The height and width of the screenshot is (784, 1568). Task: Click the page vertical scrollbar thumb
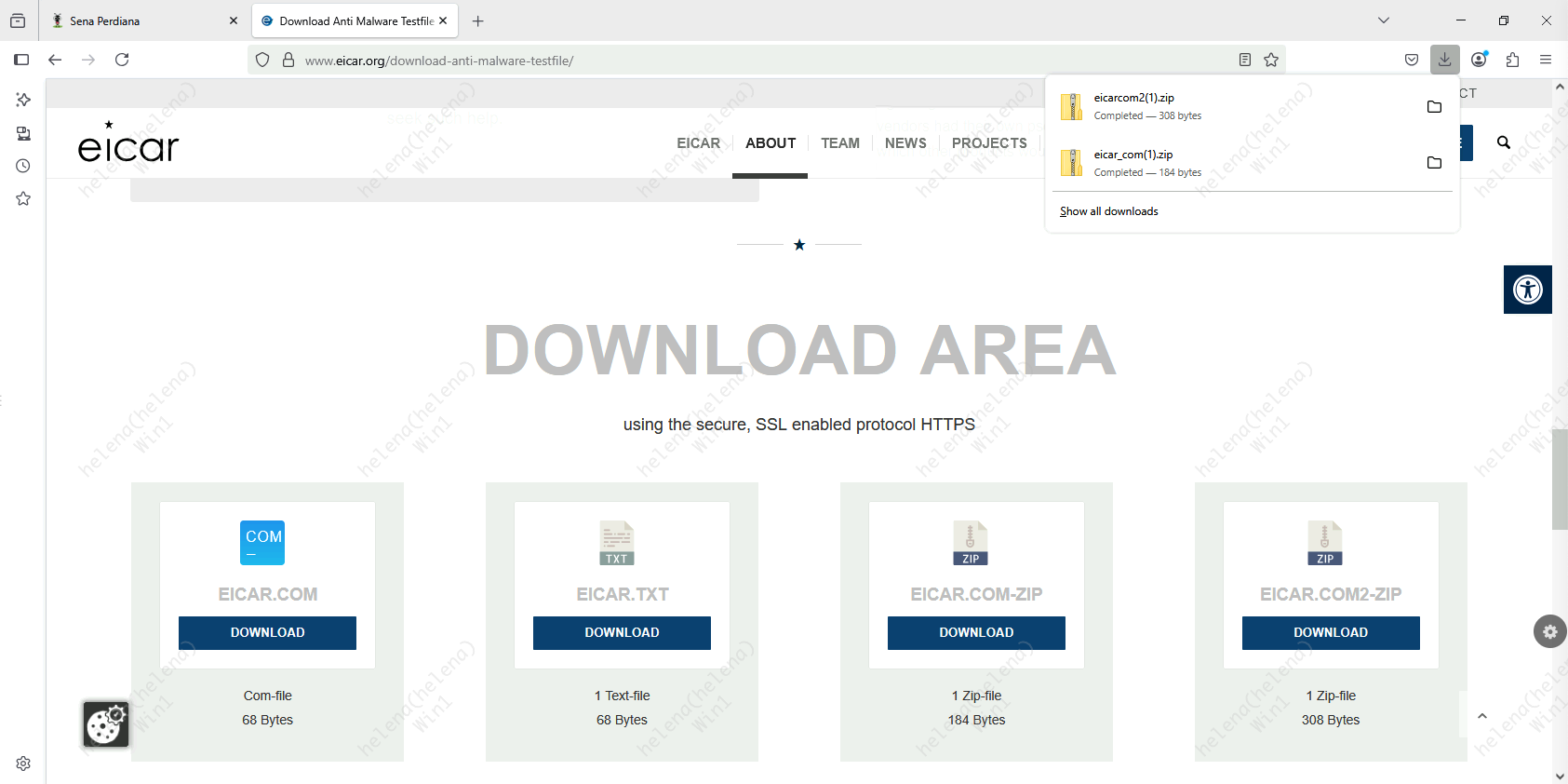point(1560,480)
